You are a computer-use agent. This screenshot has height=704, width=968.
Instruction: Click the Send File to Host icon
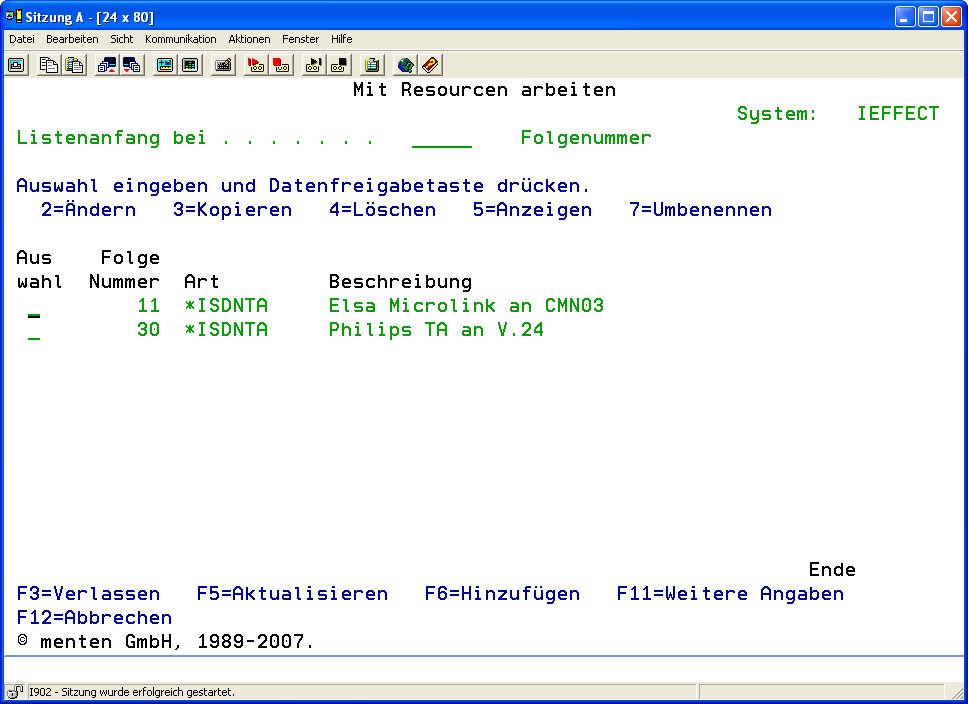tap(107, 65)
